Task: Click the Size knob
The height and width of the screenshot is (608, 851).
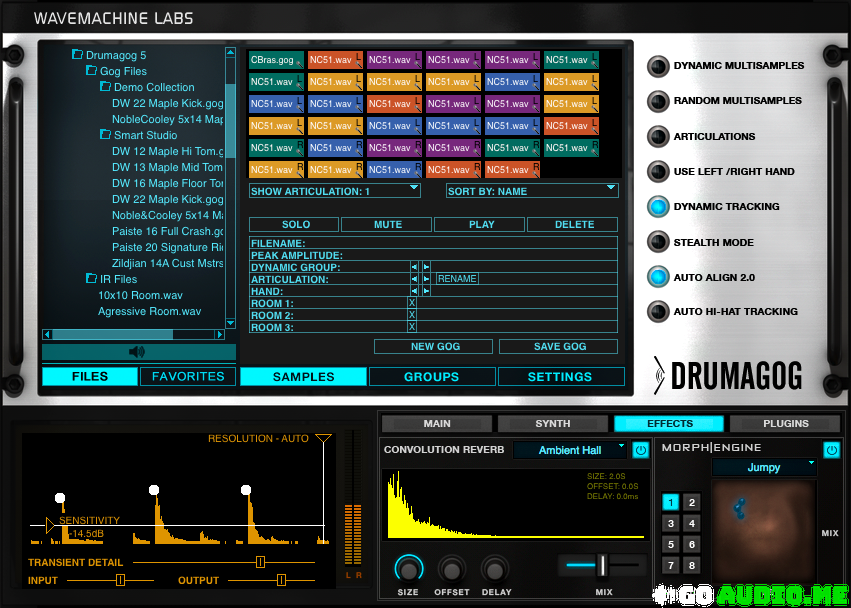Action: pyautogui.click(x=408, y=569)
